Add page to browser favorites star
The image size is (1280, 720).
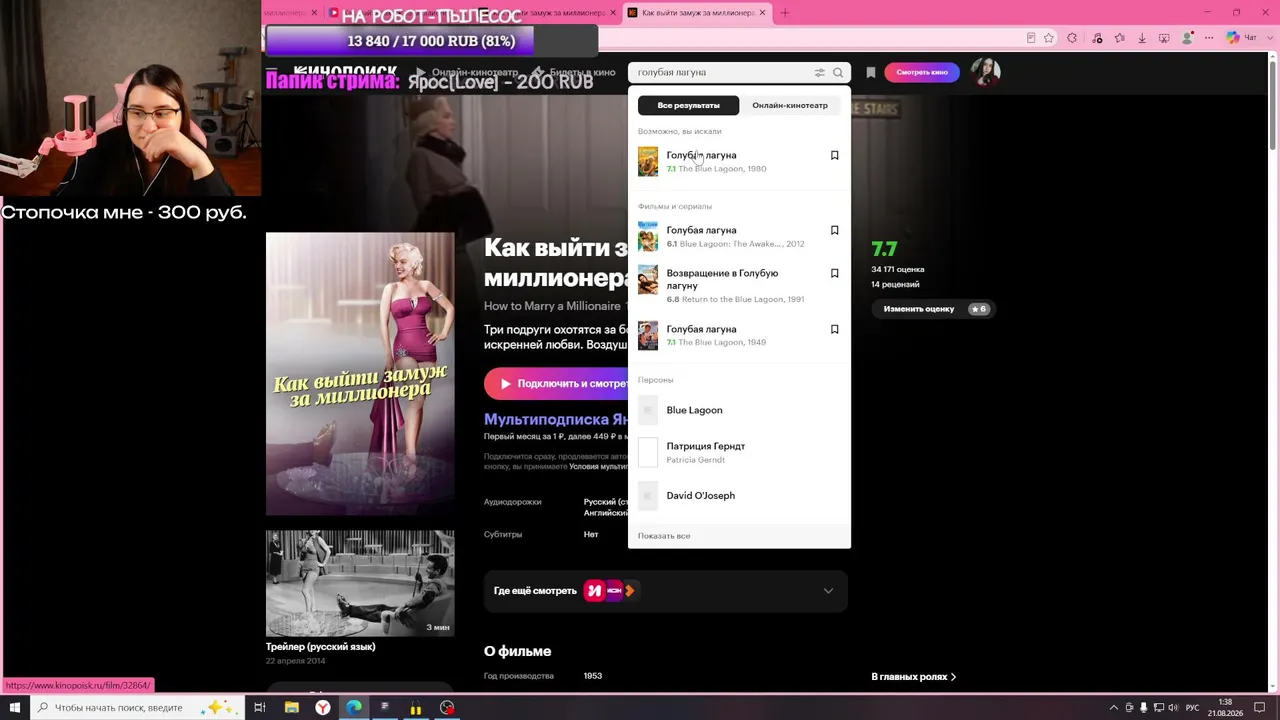(1049, 38)
